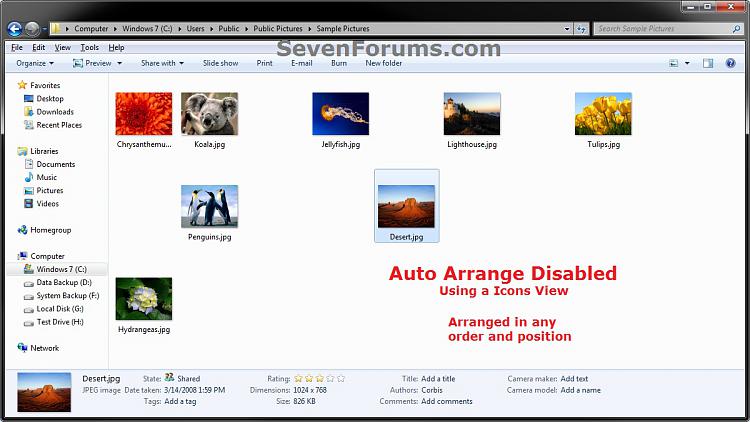
Task: Click the Public breadcrumb in address bar
Action: [229, 29]
